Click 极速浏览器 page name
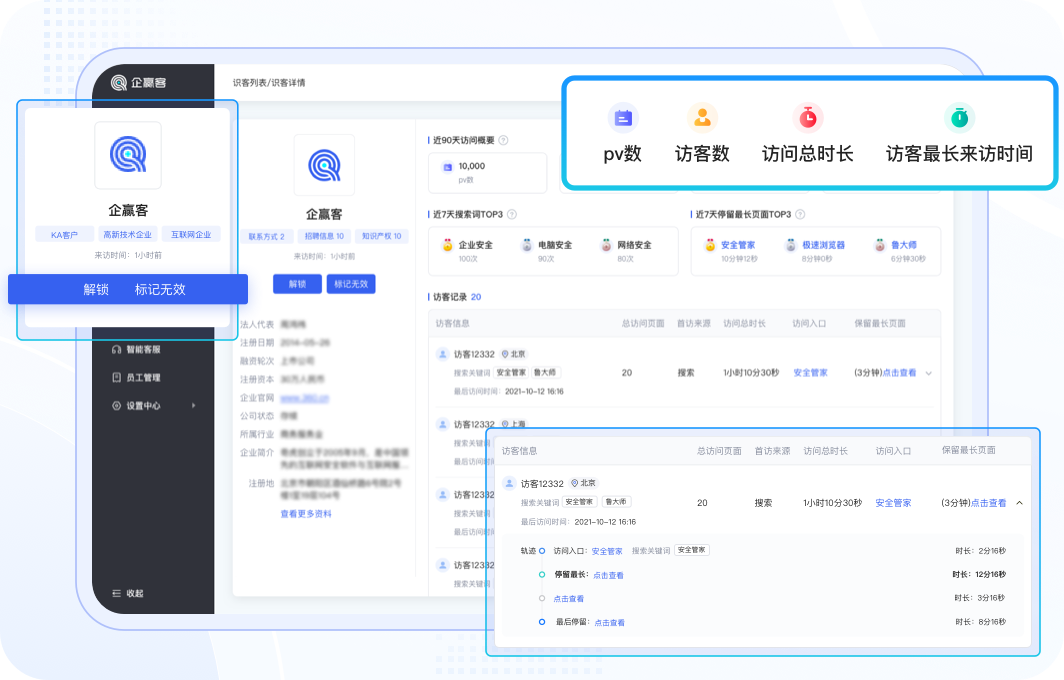The height and width of the screenshot is (680, 1064). tap(824, 245)
